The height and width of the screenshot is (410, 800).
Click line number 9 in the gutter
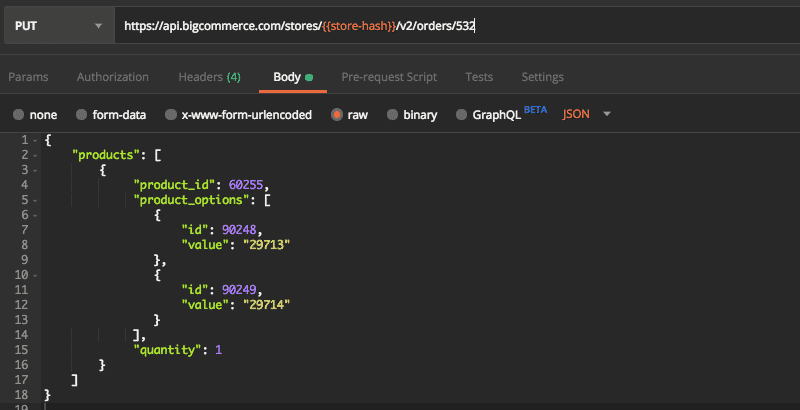point(25,260)
